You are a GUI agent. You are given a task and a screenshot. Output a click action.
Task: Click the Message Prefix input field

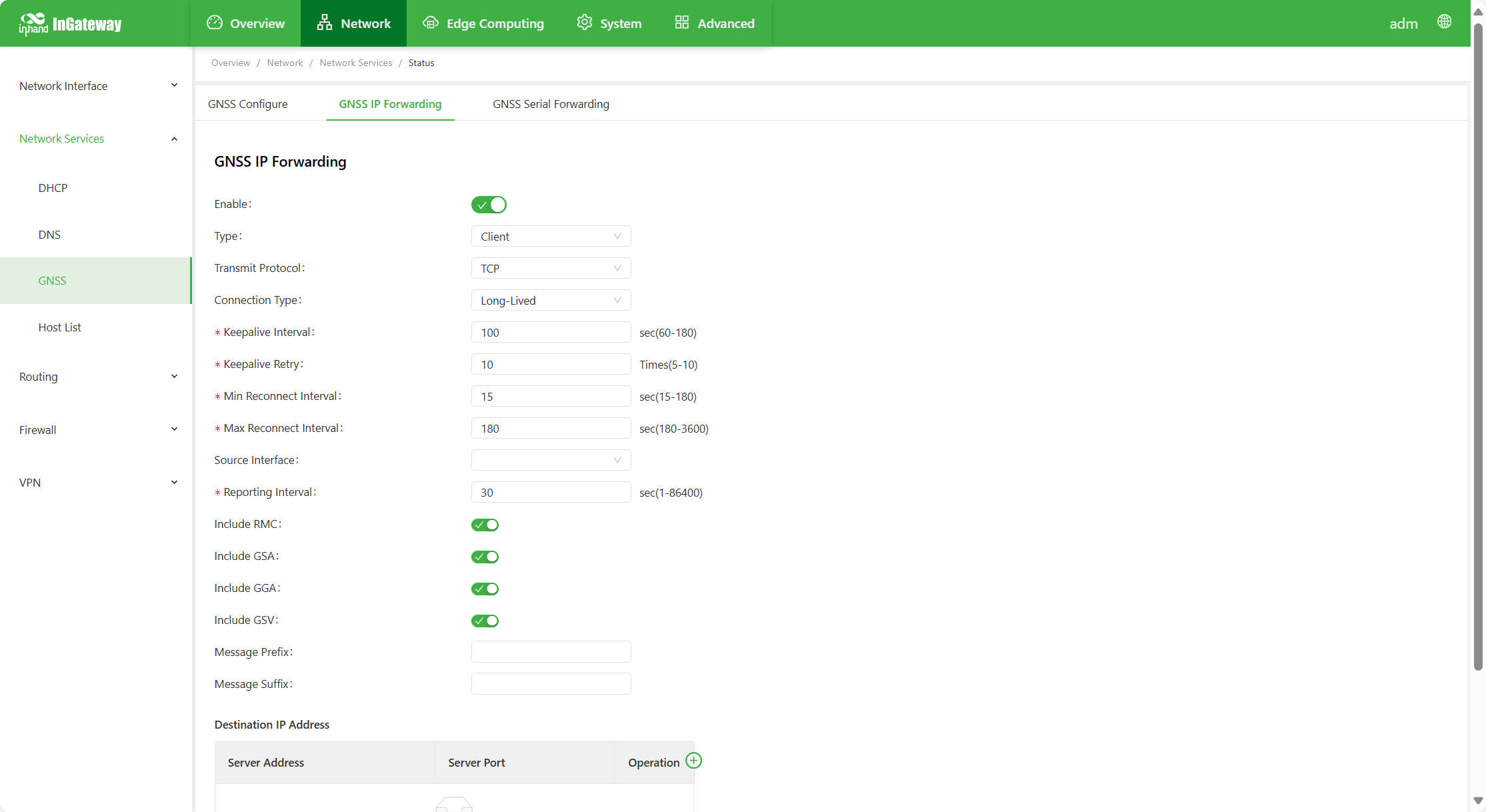tap(551, 652)
